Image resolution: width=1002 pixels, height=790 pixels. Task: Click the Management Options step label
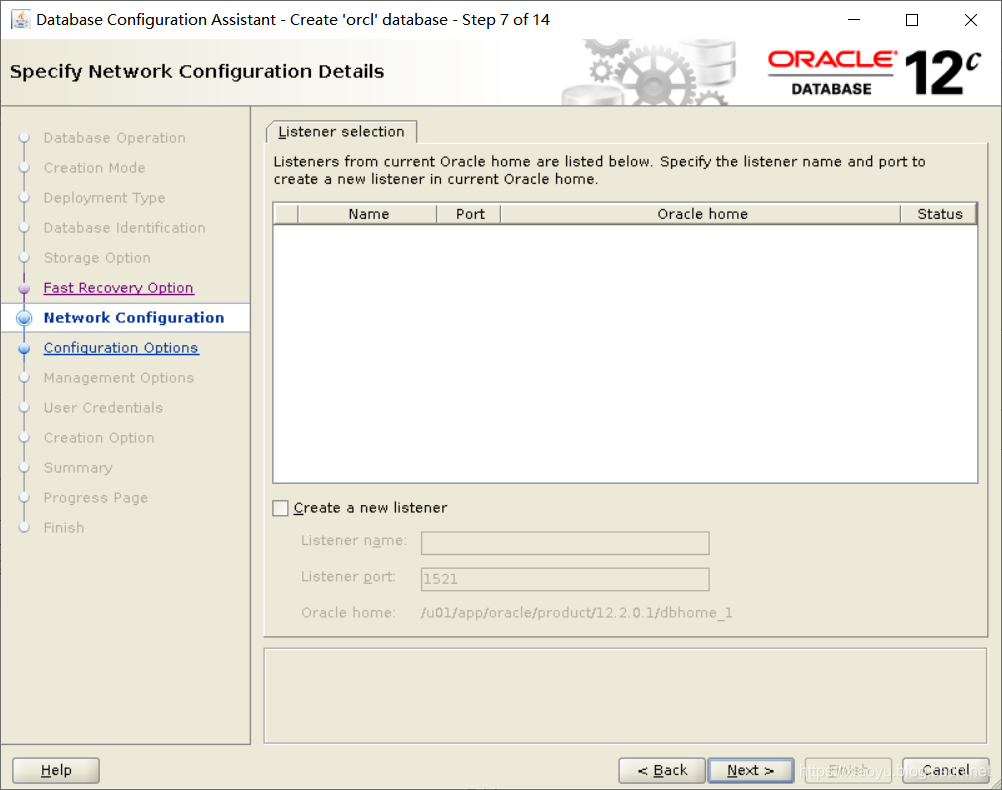click(x=119, y=378)
